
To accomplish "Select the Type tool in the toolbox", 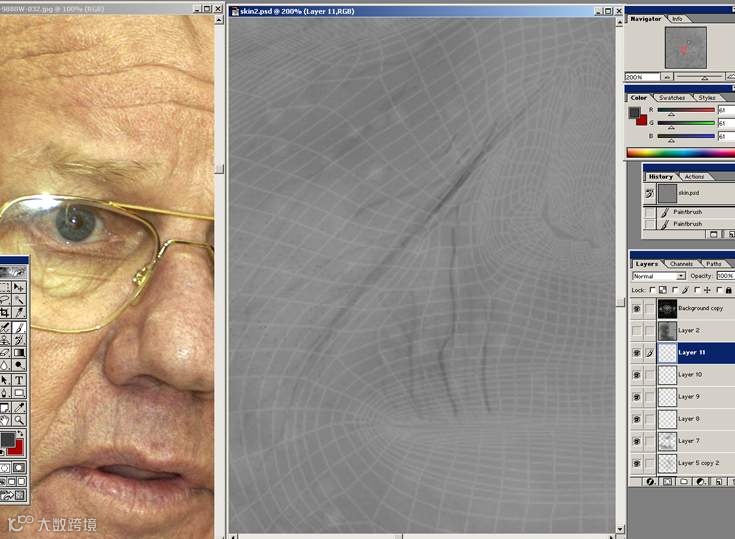I will [19, 380].
